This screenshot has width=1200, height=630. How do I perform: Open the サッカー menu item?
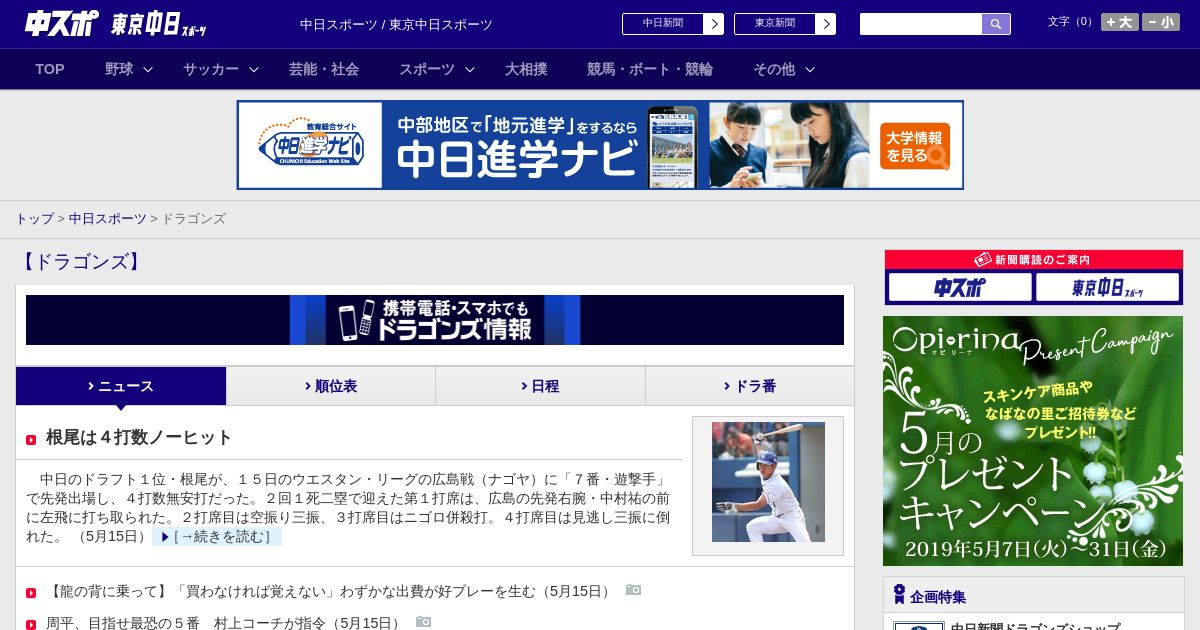(x=211, y=69)
